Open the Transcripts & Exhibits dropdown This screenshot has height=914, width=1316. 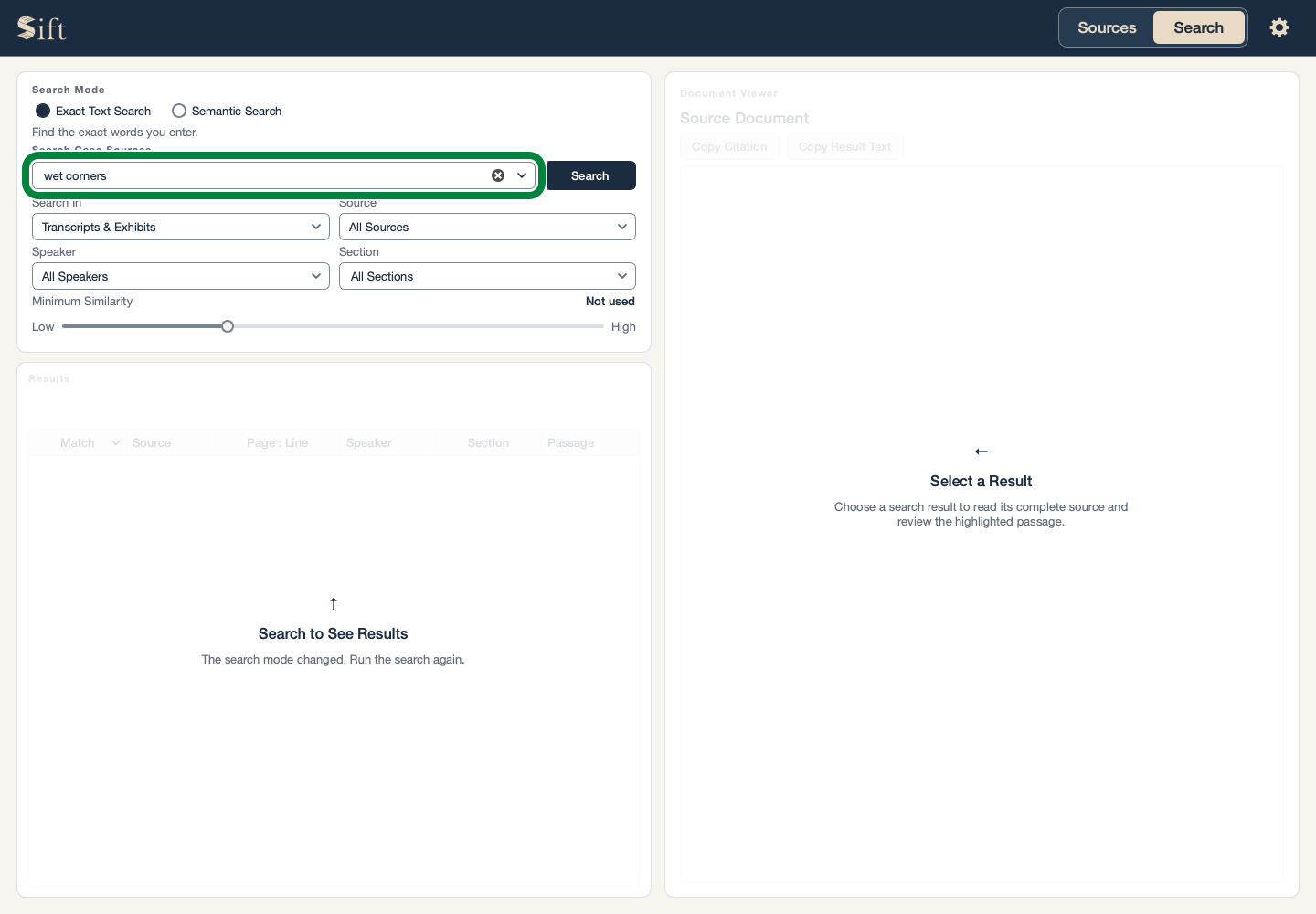tap(181, 227)
